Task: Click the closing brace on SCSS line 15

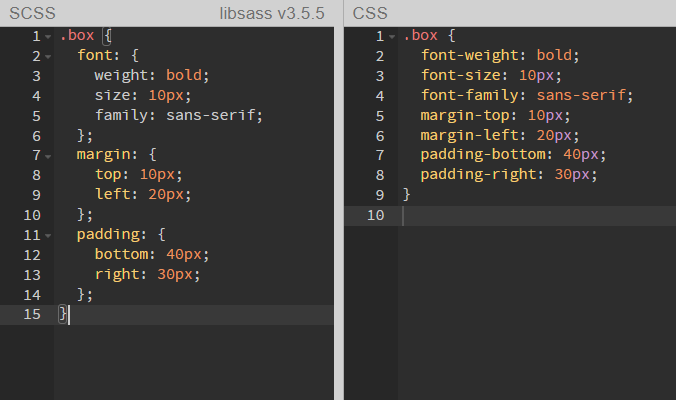Action: click(x=63, y=314)
